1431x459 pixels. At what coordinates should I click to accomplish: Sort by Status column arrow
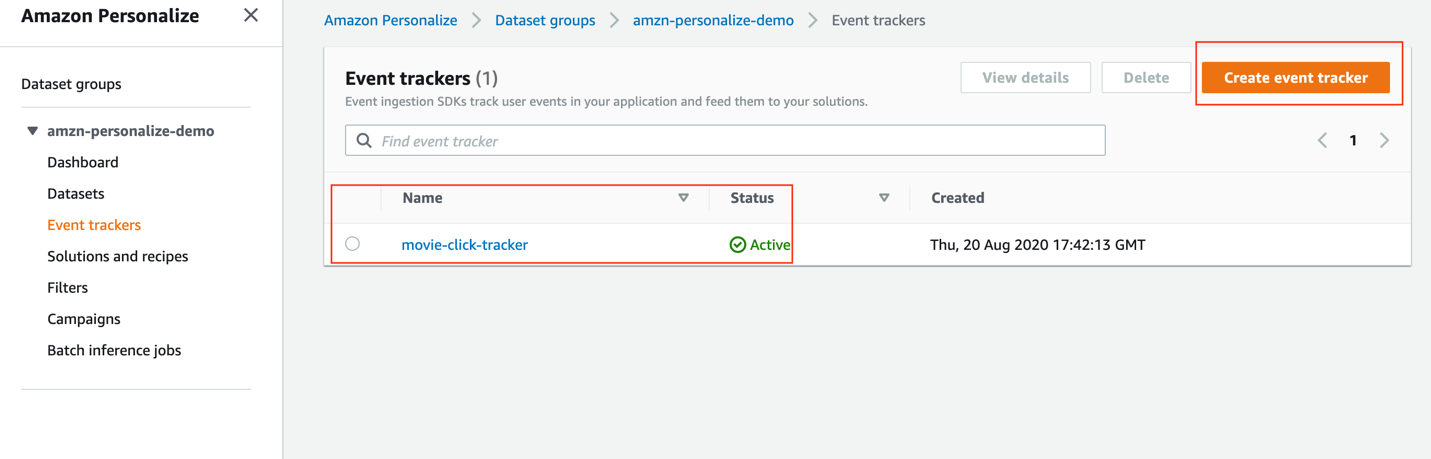tap(884, 198)
